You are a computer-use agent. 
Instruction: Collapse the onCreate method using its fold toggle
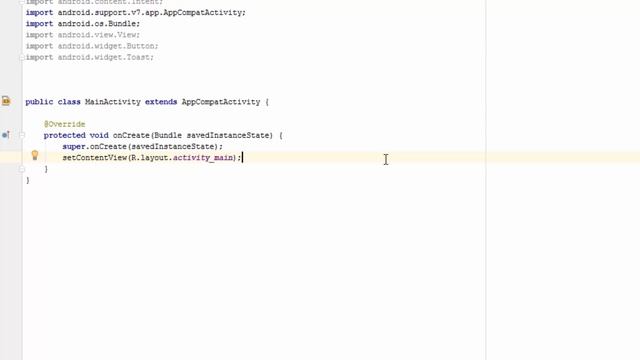pyautogui.click(x=22, y=135)
